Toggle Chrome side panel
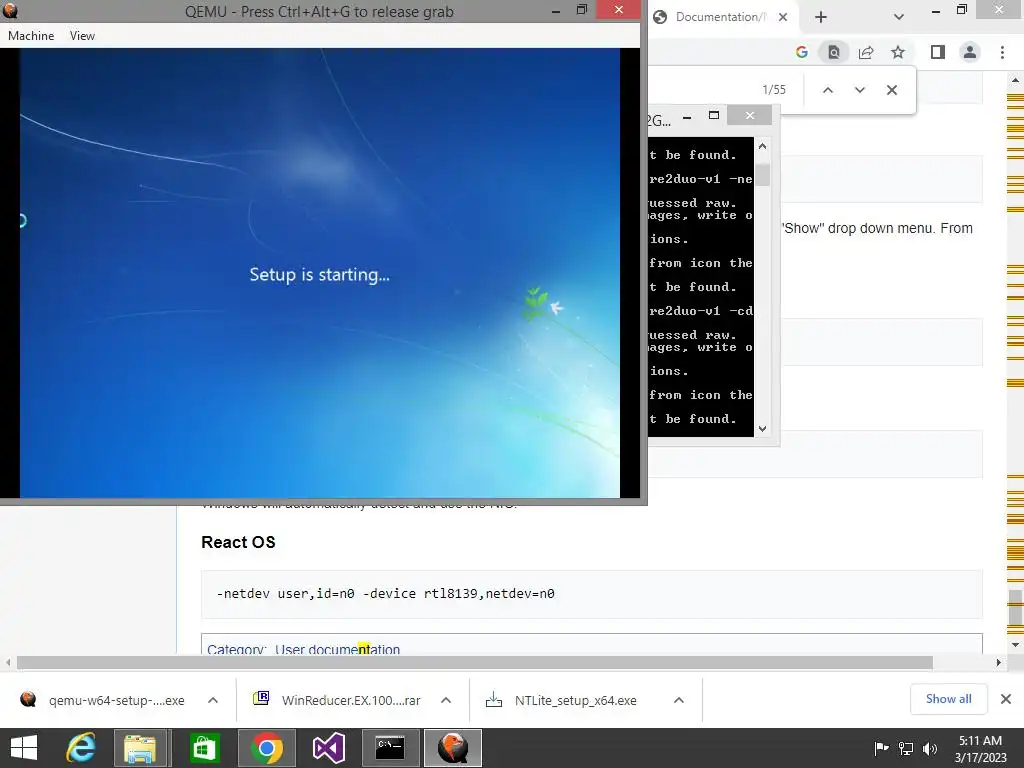Viewport: 1024px width, 768px height. pyautogui.click(x=938, y=52)
